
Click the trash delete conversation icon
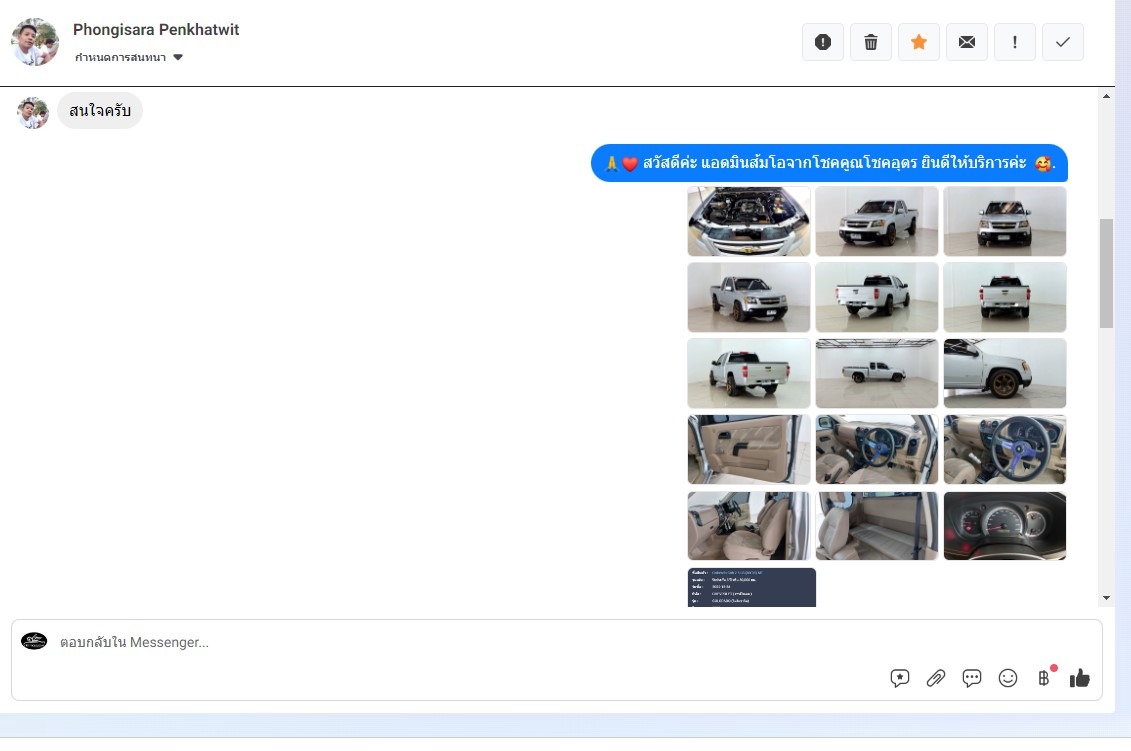(871, 42)
